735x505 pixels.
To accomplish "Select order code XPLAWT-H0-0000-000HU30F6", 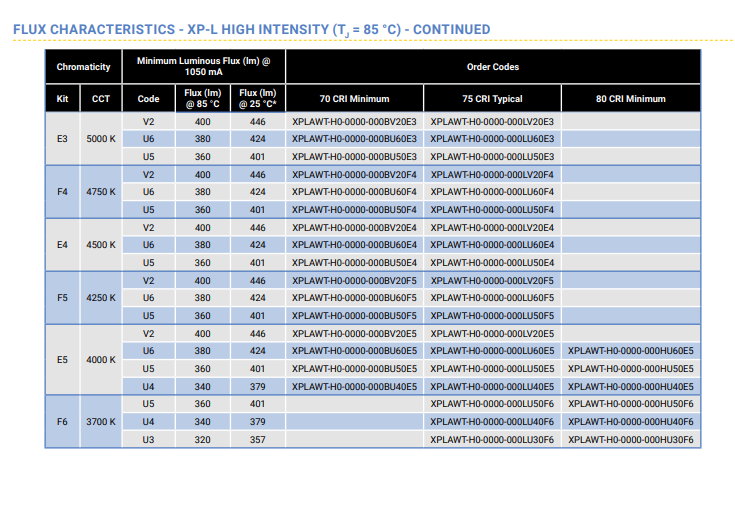I will 631,440.
